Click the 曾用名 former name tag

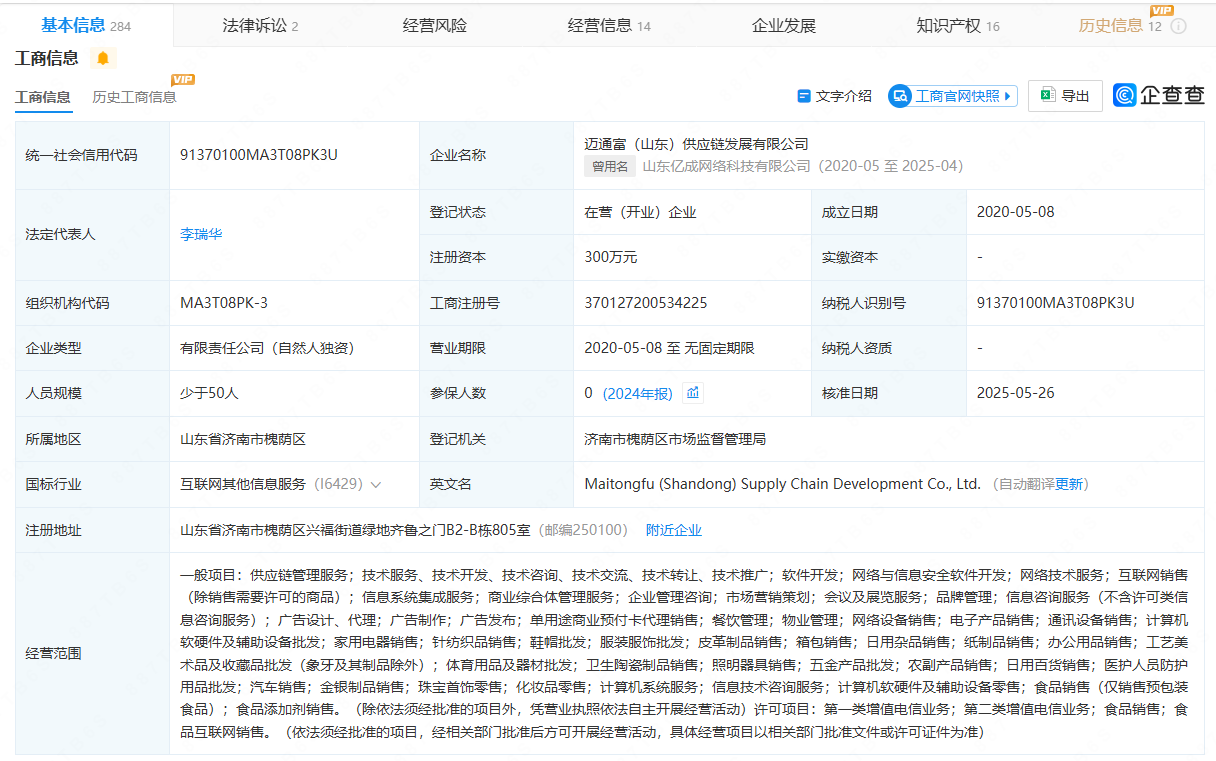pos(609,166)
